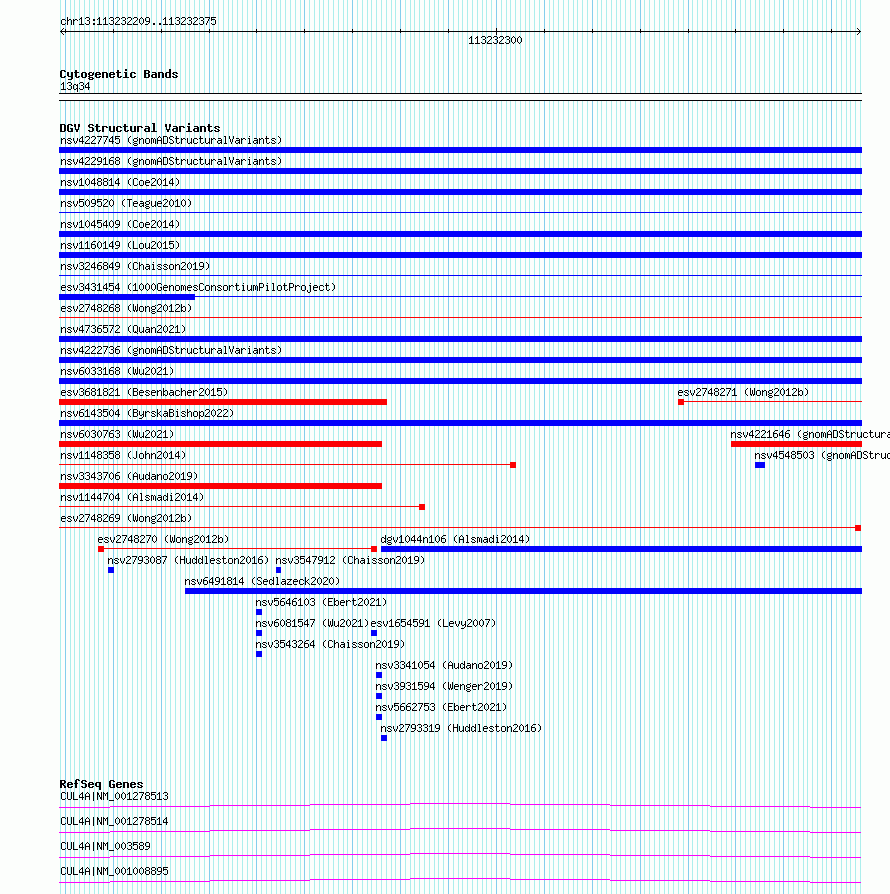Screen dimensions: 890x894
Task: Open the nsv6081547 (Wu2021) label
Action: point(312,624)
